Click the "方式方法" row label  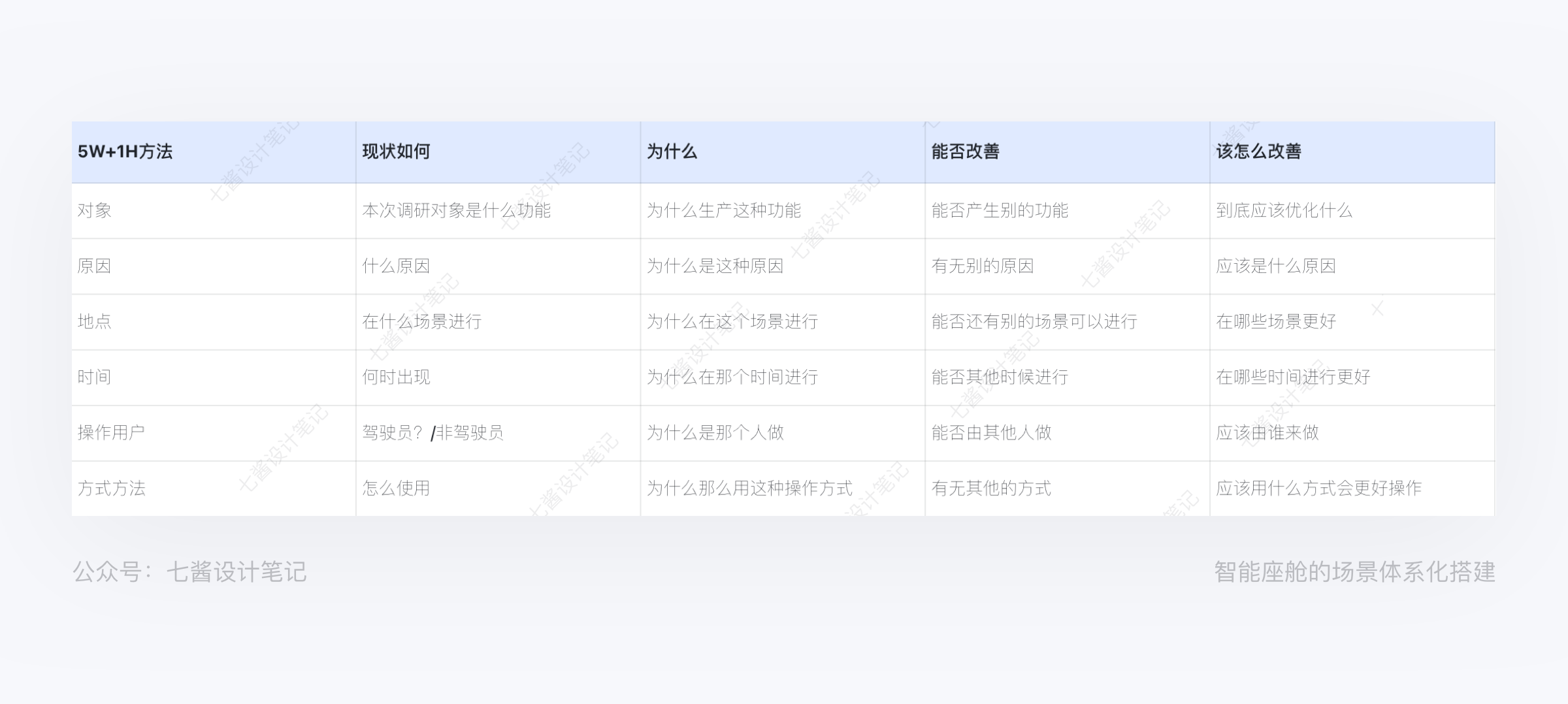(x=214, y=488)
